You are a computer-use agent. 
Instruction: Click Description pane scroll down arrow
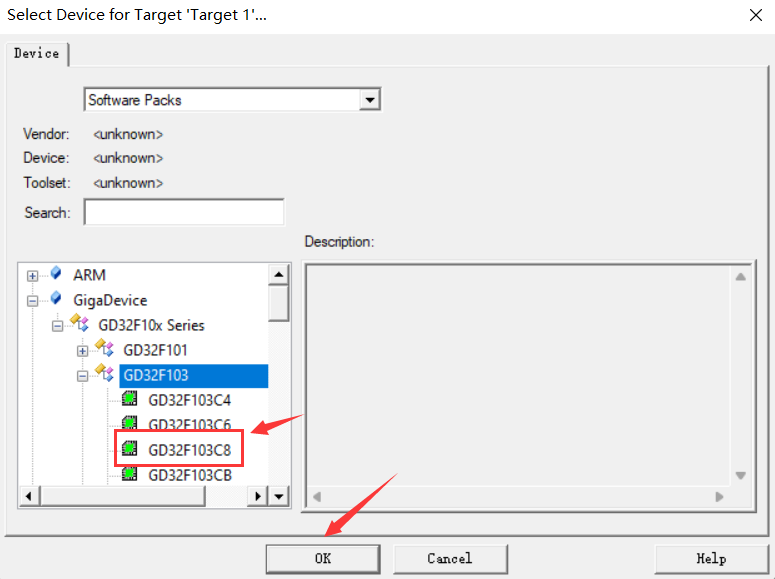[740, 476]
